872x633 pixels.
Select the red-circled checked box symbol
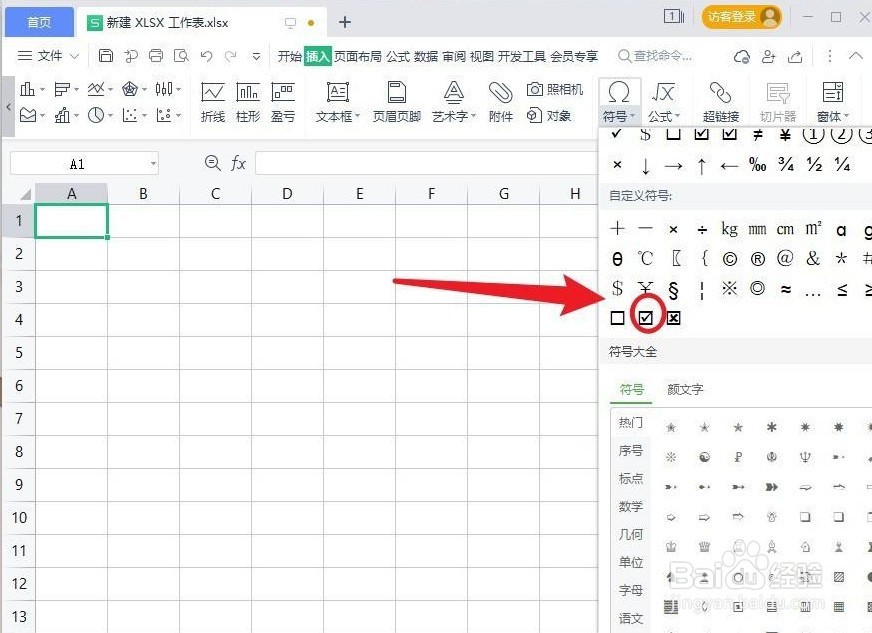647,317
